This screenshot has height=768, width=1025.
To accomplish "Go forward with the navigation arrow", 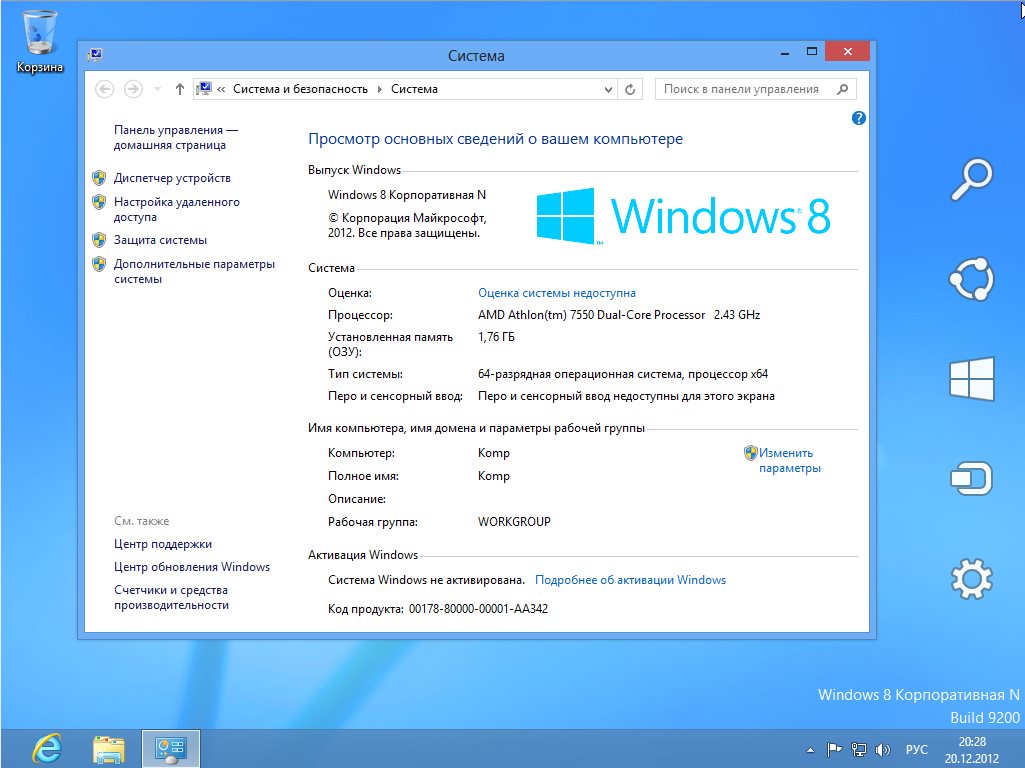I will (133, 89).
